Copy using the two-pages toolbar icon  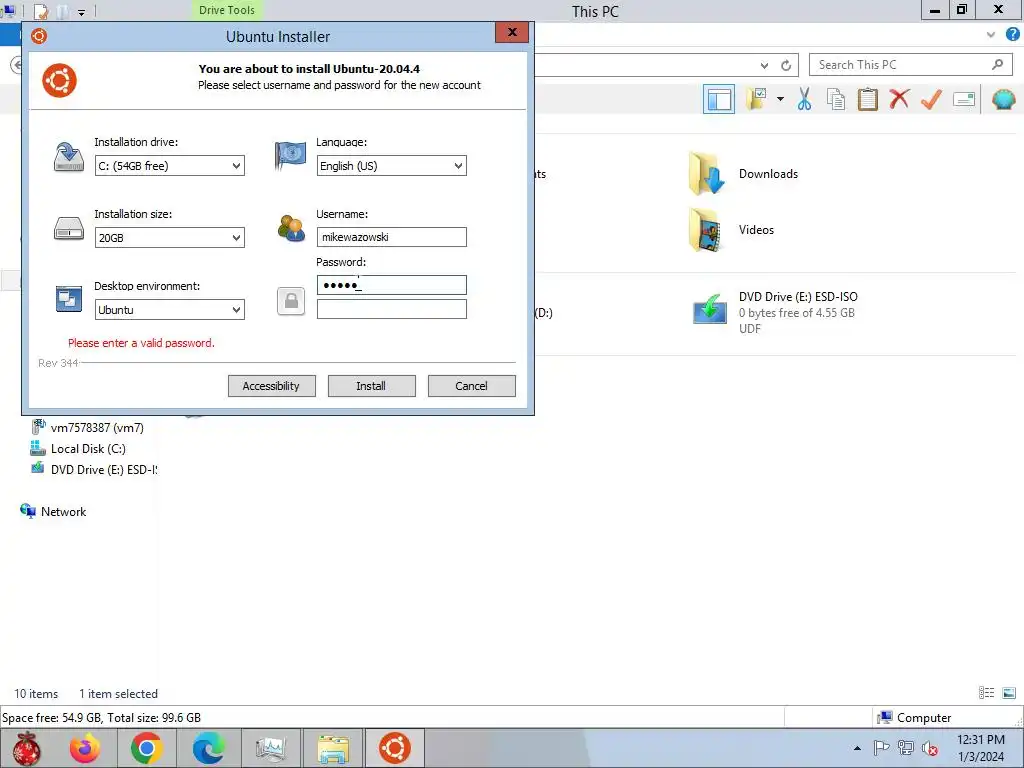[x=835, y=99]
